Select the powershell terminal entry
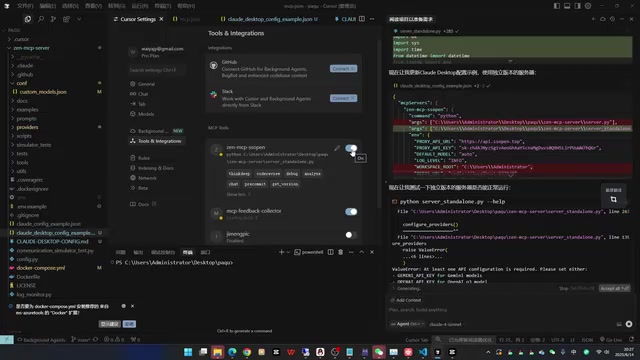 [x=309, y=252]
